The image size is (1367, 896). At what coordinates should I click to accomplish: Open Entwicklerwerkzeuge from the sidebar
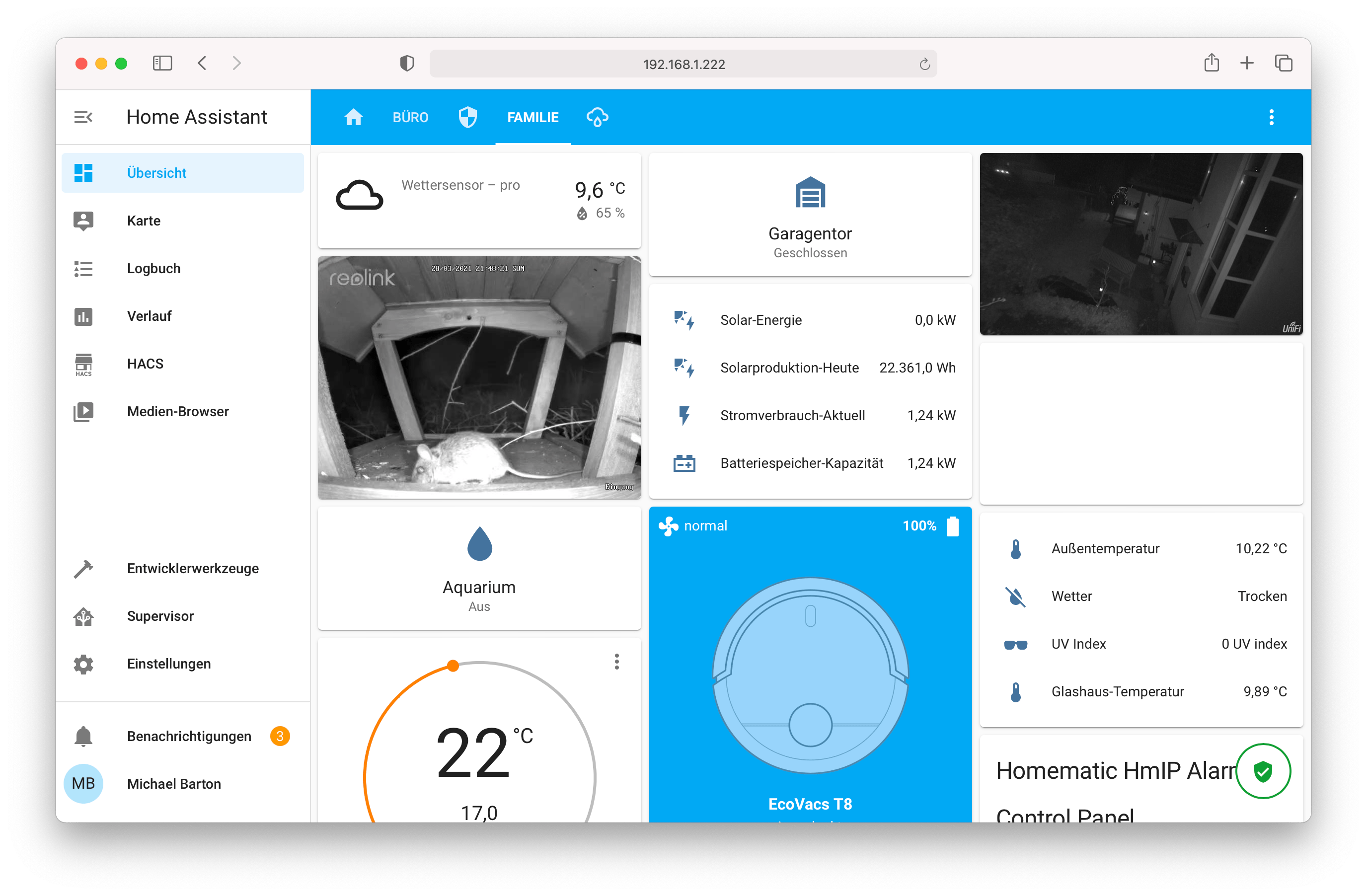(193, 568)
